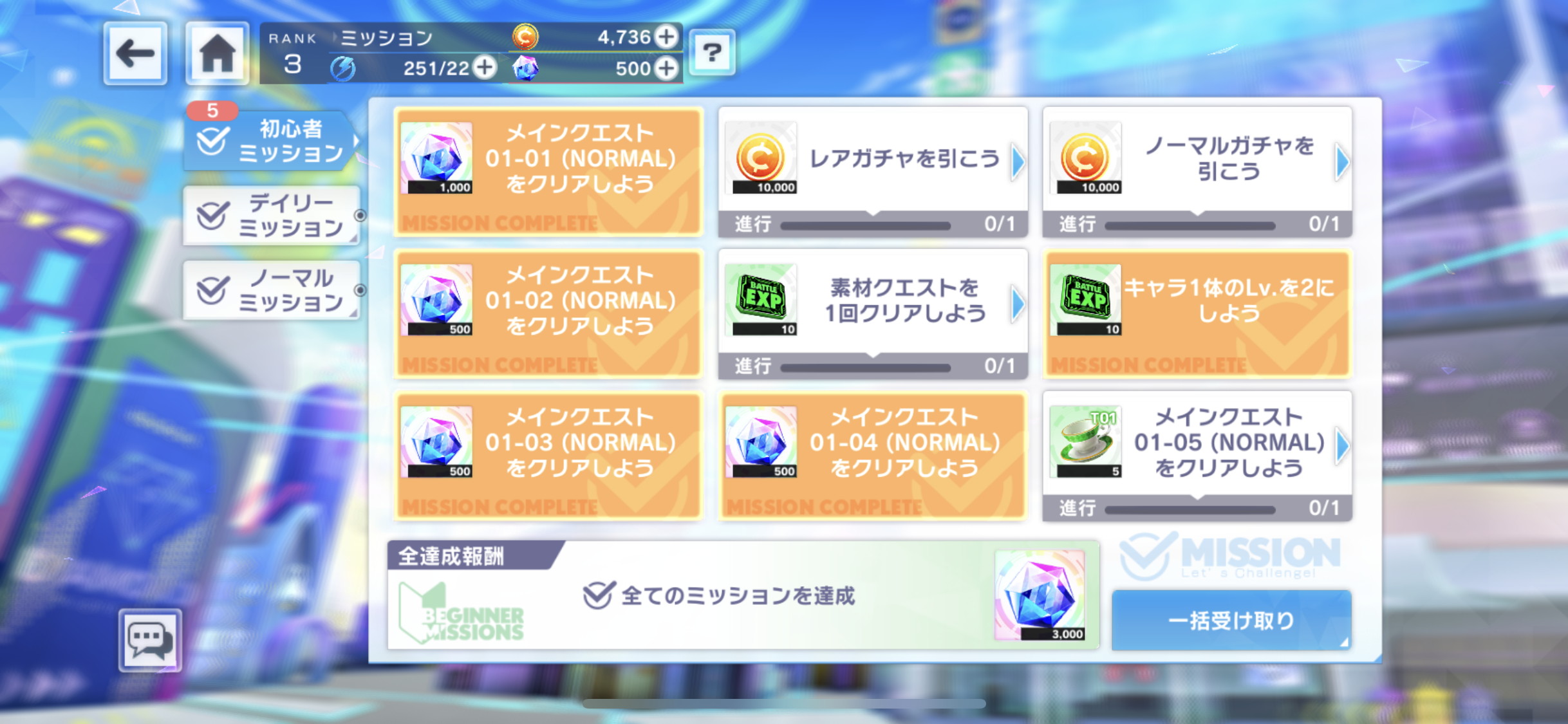Switch to デイリーミッション tab
This screenshot has width=1568, height=724.
(x=271, y=216)
